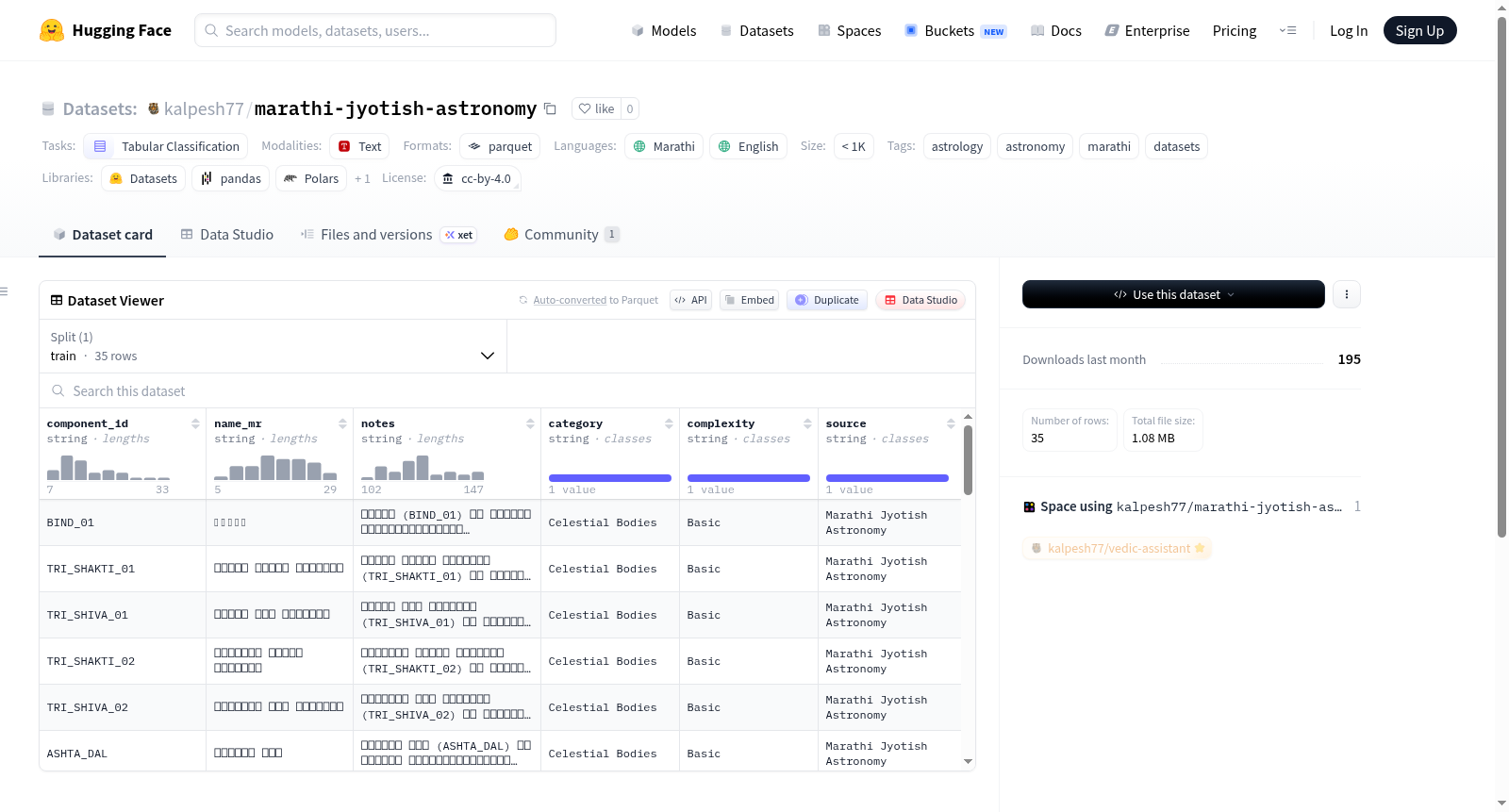Open Enterprise in the navigation bar

click(1148, 30)
